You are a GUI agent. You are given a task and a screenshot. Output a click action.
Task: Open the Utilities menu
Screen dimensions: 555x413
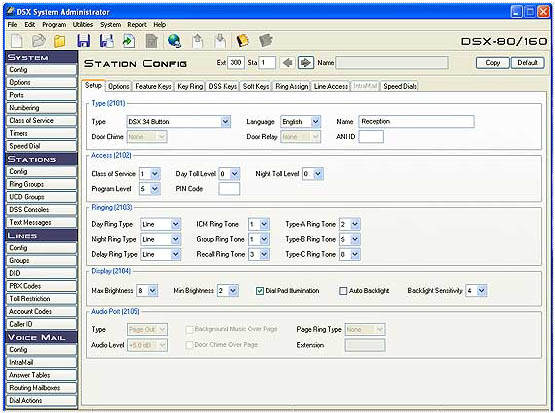83,24
